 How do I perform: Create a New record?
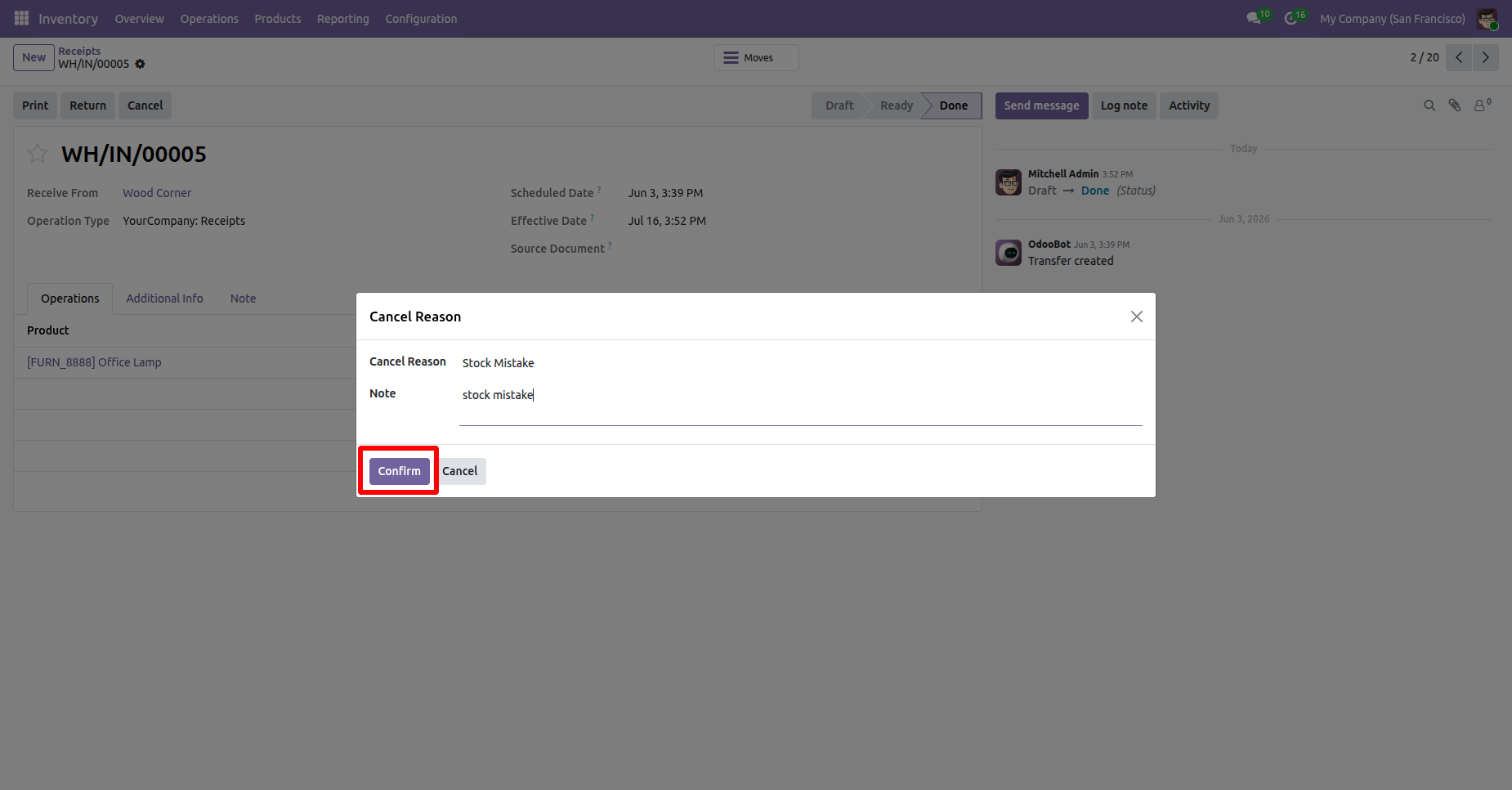pos(34,57)
